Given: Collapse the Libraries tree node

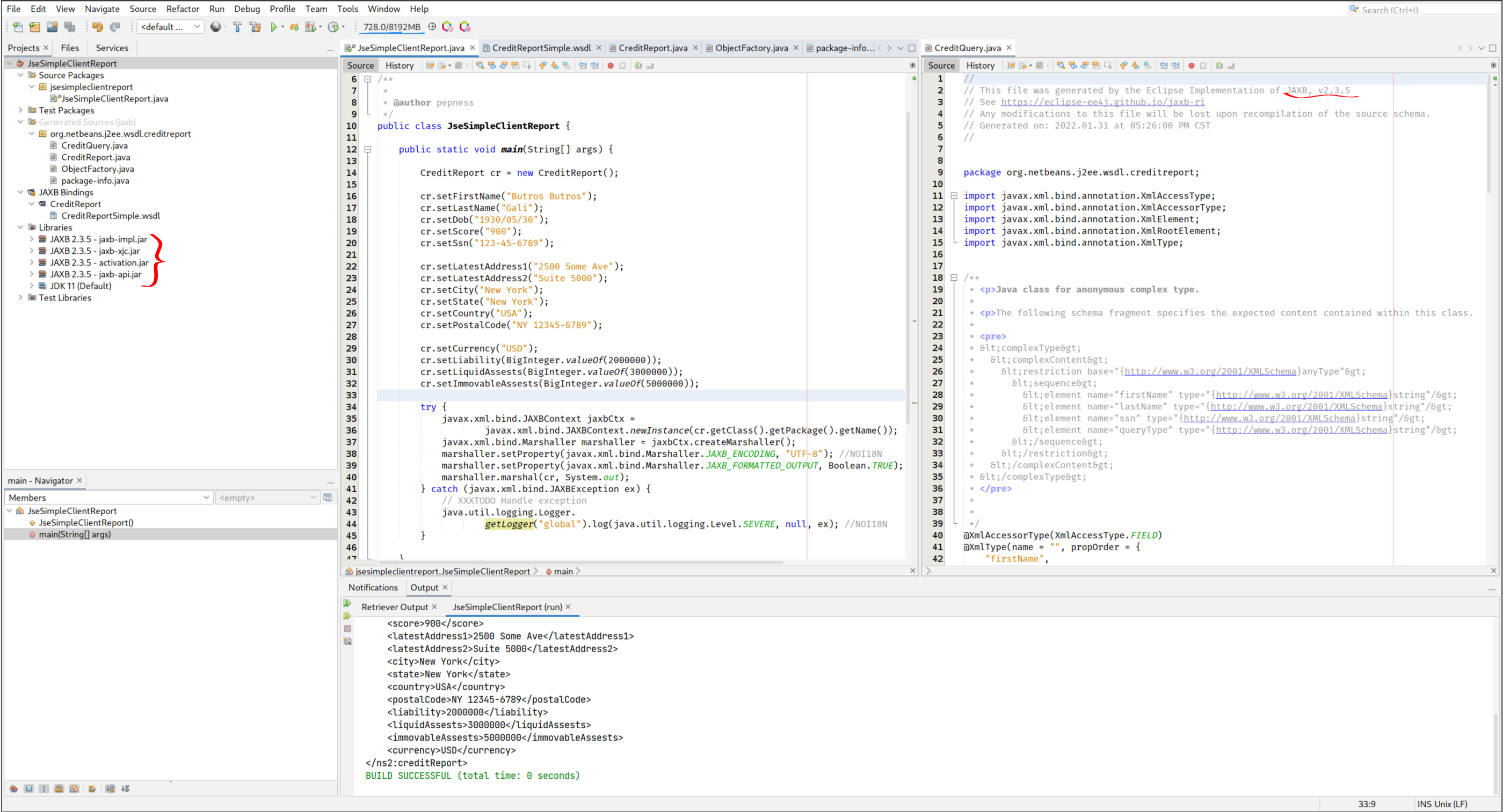Looking at the screenshot, I should [20, 228].
